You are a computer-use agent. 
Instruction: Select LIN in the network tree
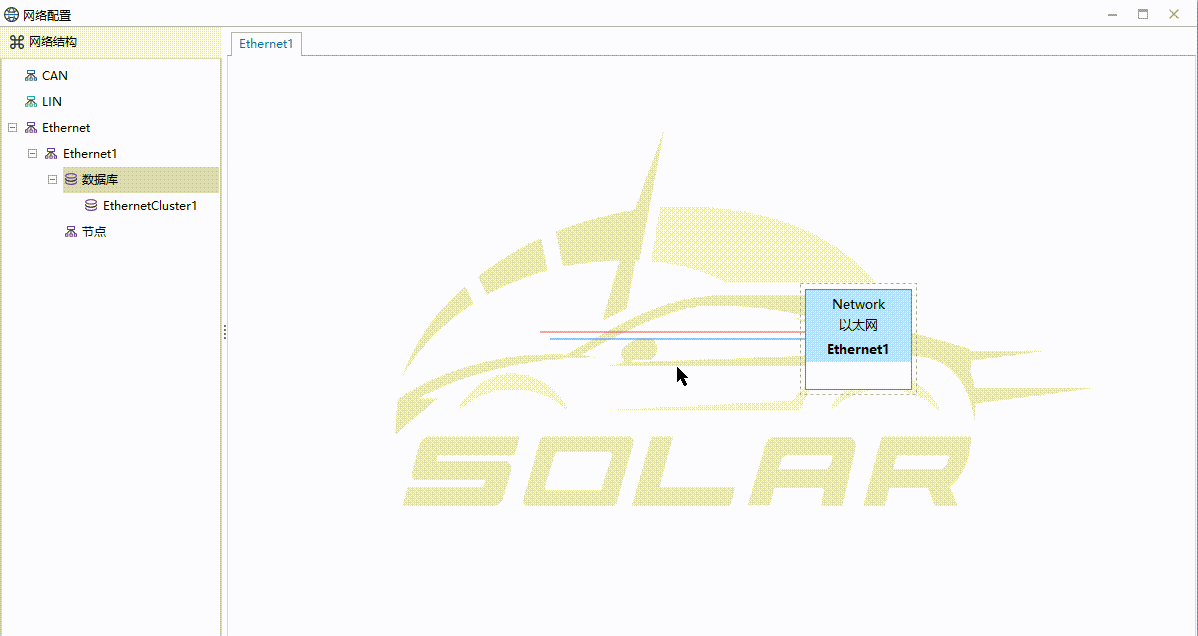[x=52, y=102]
